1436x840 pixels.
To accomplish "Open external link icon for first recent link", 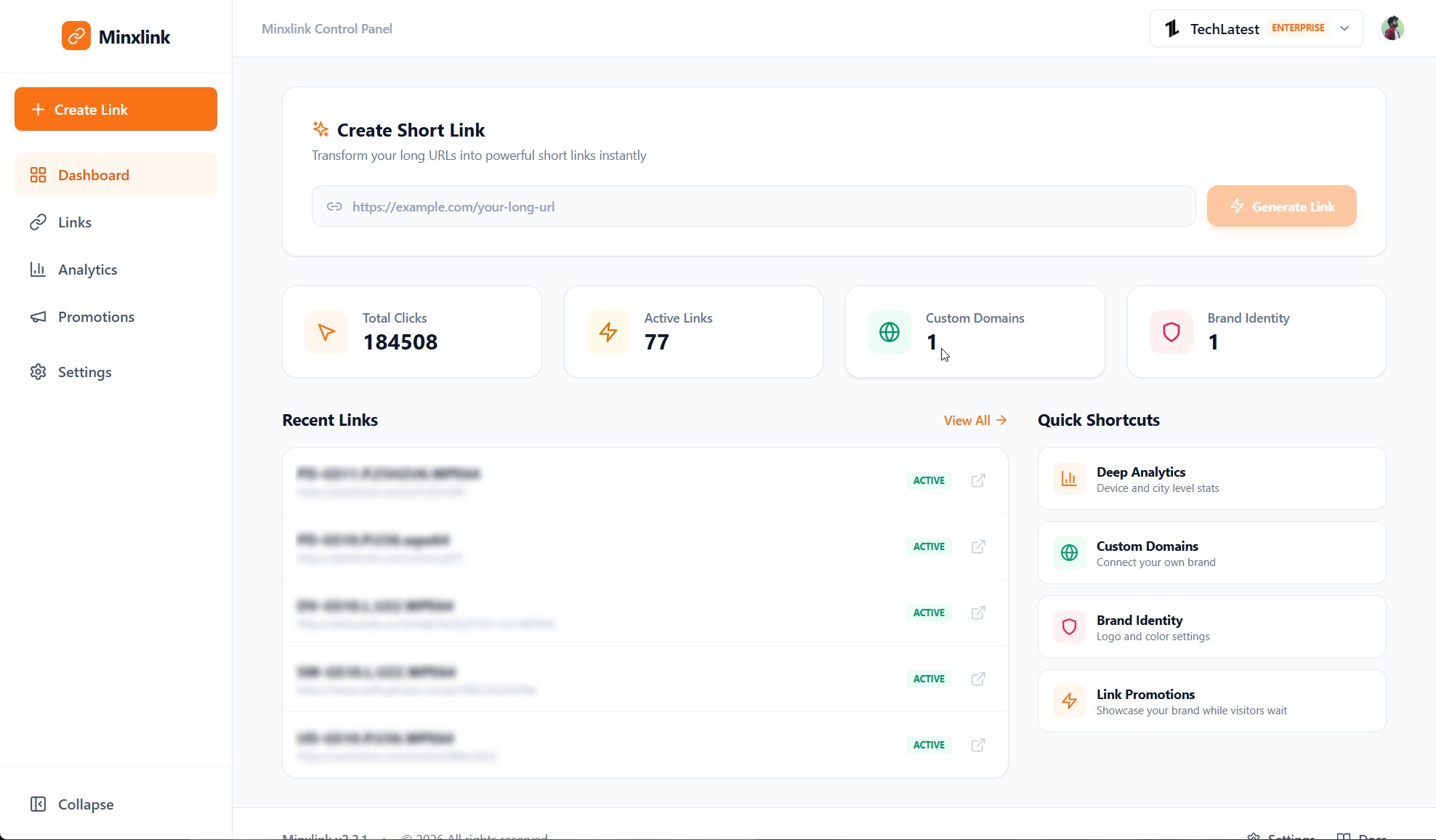I will [x=978, y=480].
